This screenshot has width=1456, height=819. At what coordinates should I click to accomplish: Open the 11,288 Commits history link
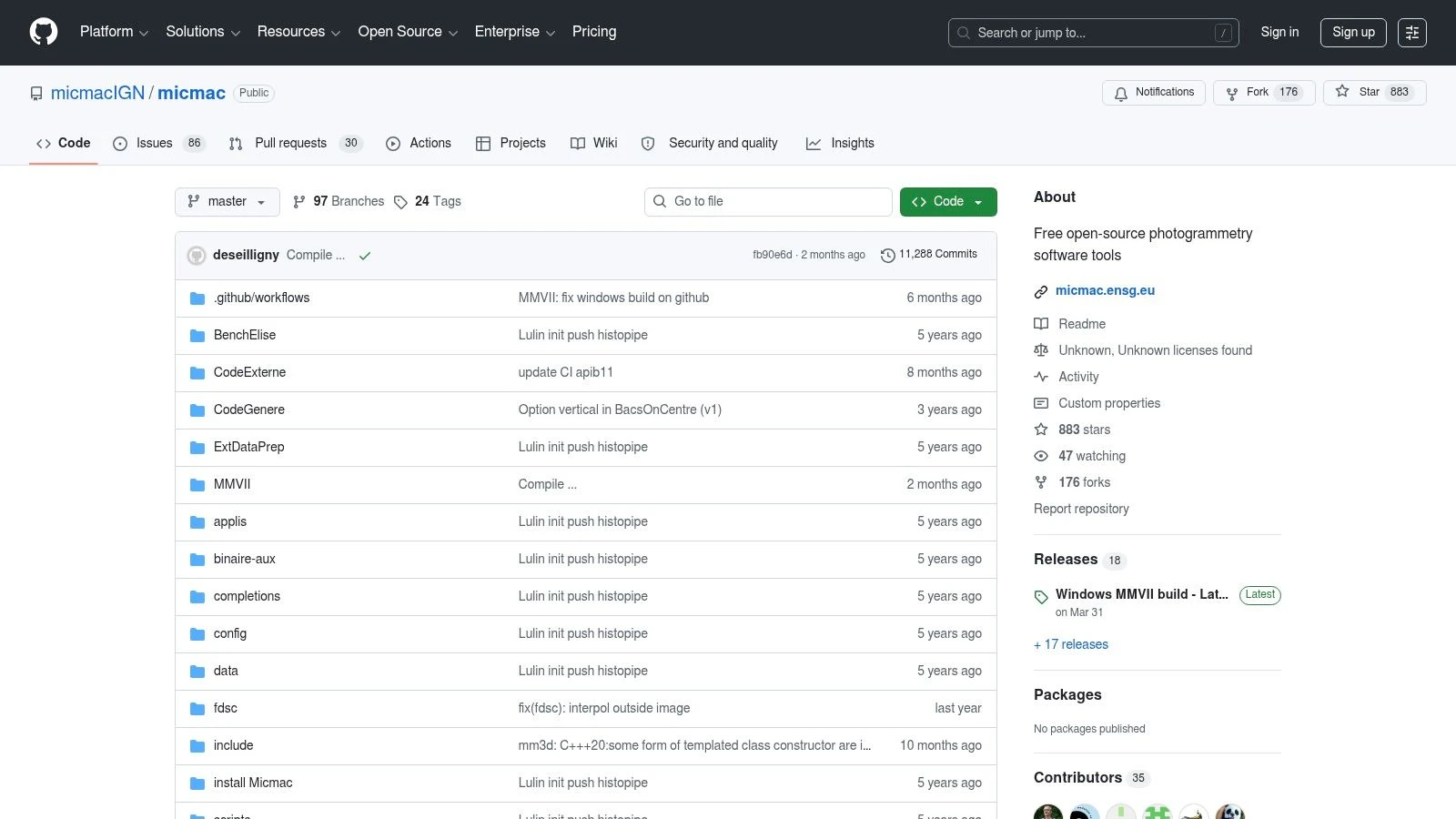(x=929, y=255)
